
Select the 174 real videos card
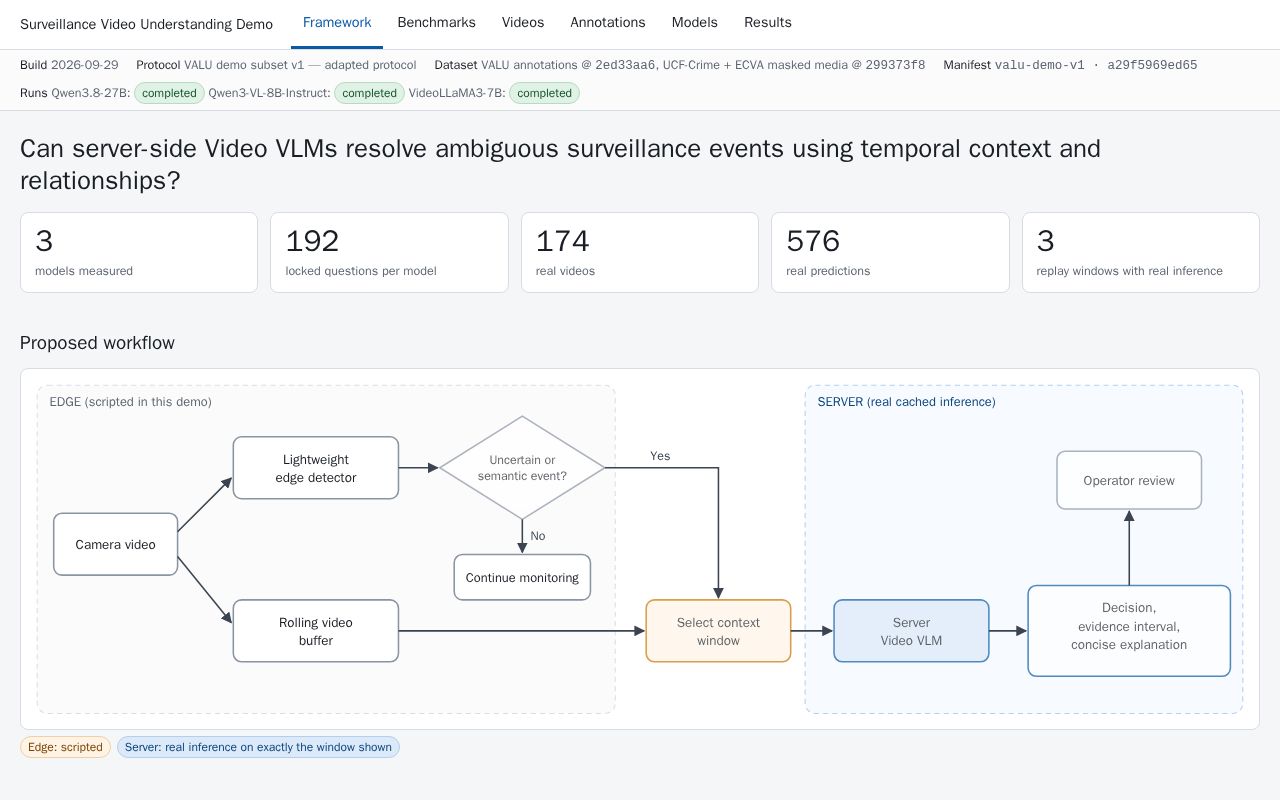tap(640, 252)
